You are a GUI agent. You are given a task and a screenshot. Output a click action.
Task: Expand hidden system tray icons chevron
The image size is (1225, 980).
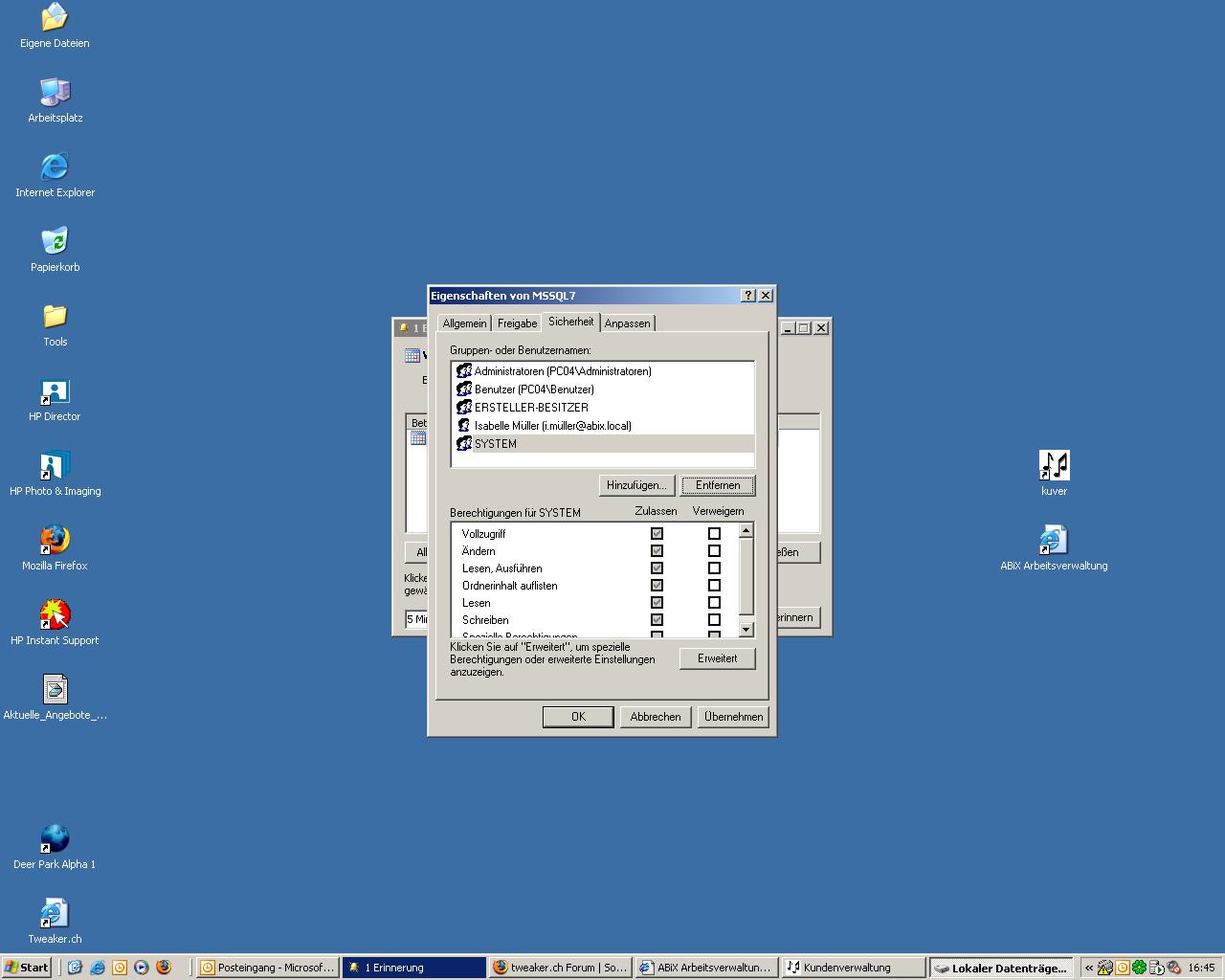coord(1089,968)
